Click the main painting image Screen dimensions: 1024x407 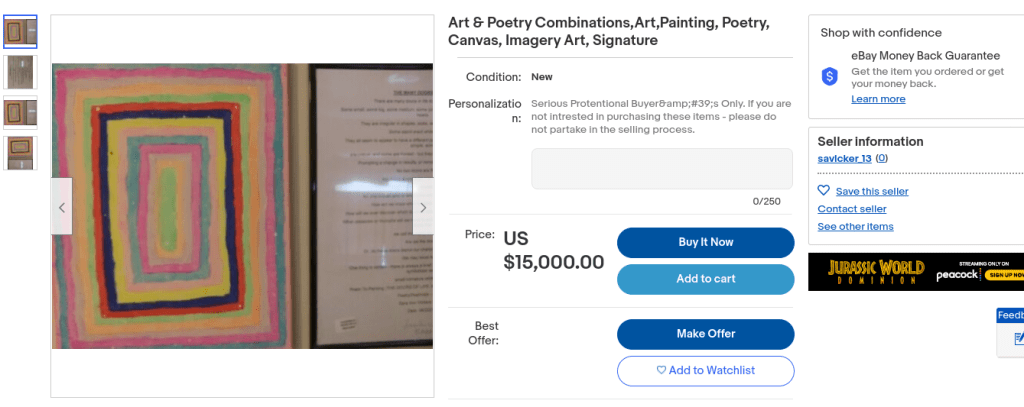click(241, 207)
